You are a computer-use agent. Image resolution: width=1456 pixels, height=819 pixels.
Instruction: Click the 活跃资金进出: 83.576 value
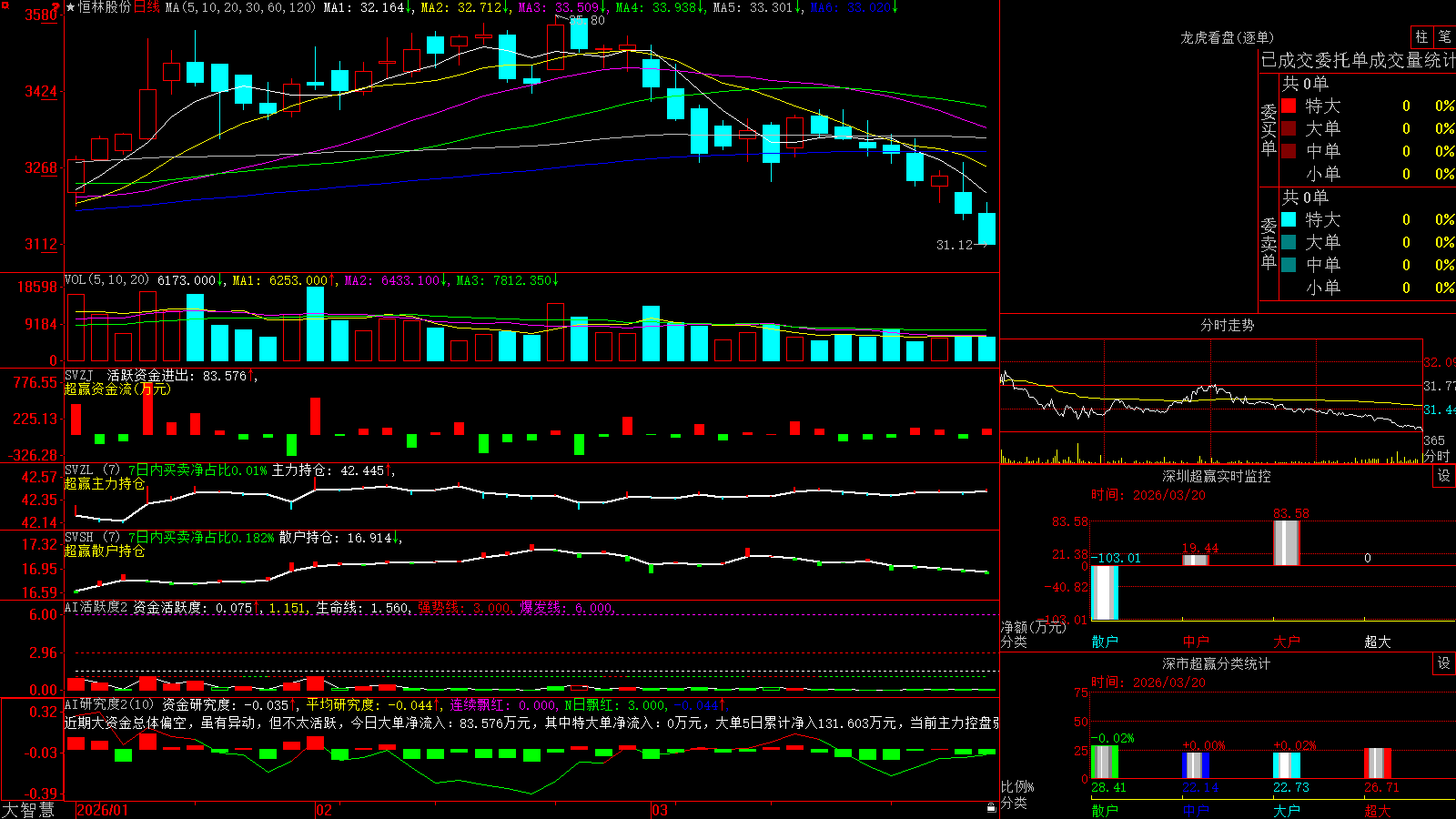(181, 376)
